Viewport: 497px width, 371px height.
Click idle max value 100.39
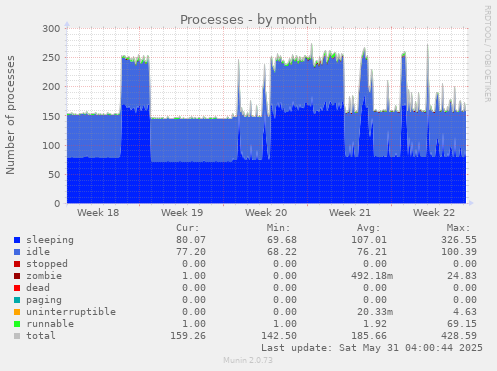tap(459, 252)
